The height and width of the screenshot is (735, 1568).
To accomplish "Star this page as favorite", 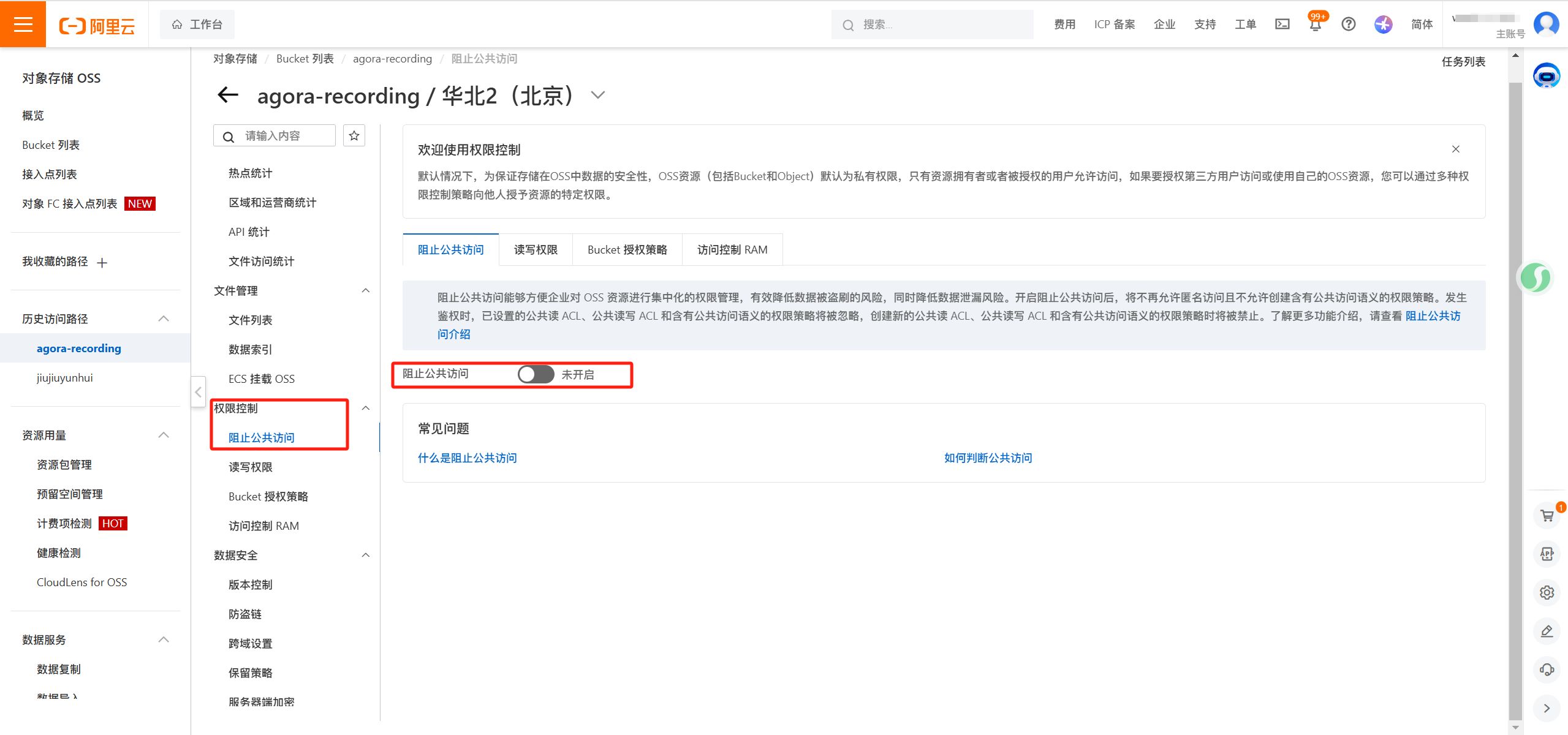I will point(354,136).
